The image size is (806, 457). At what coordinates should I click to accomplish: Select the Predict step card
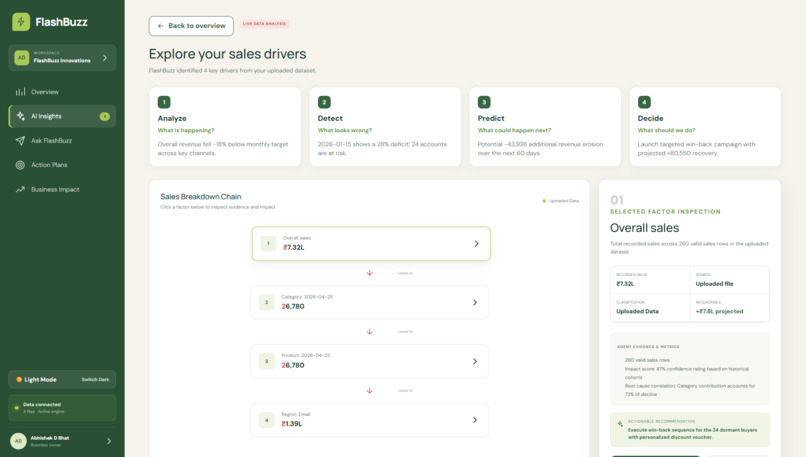[545, 127]
